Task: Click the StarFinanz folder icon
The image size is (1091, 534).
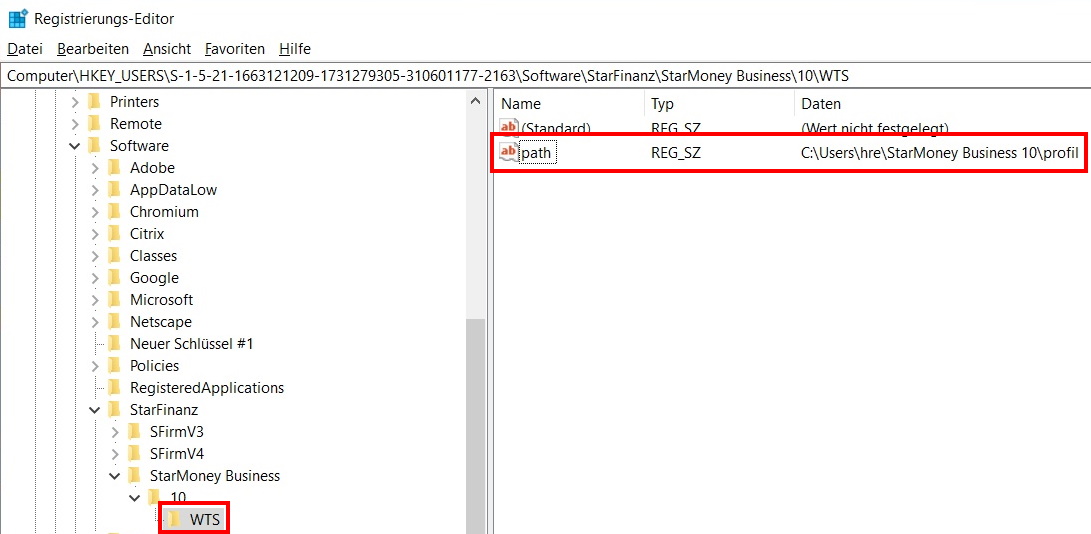Action: coord(114,409)
